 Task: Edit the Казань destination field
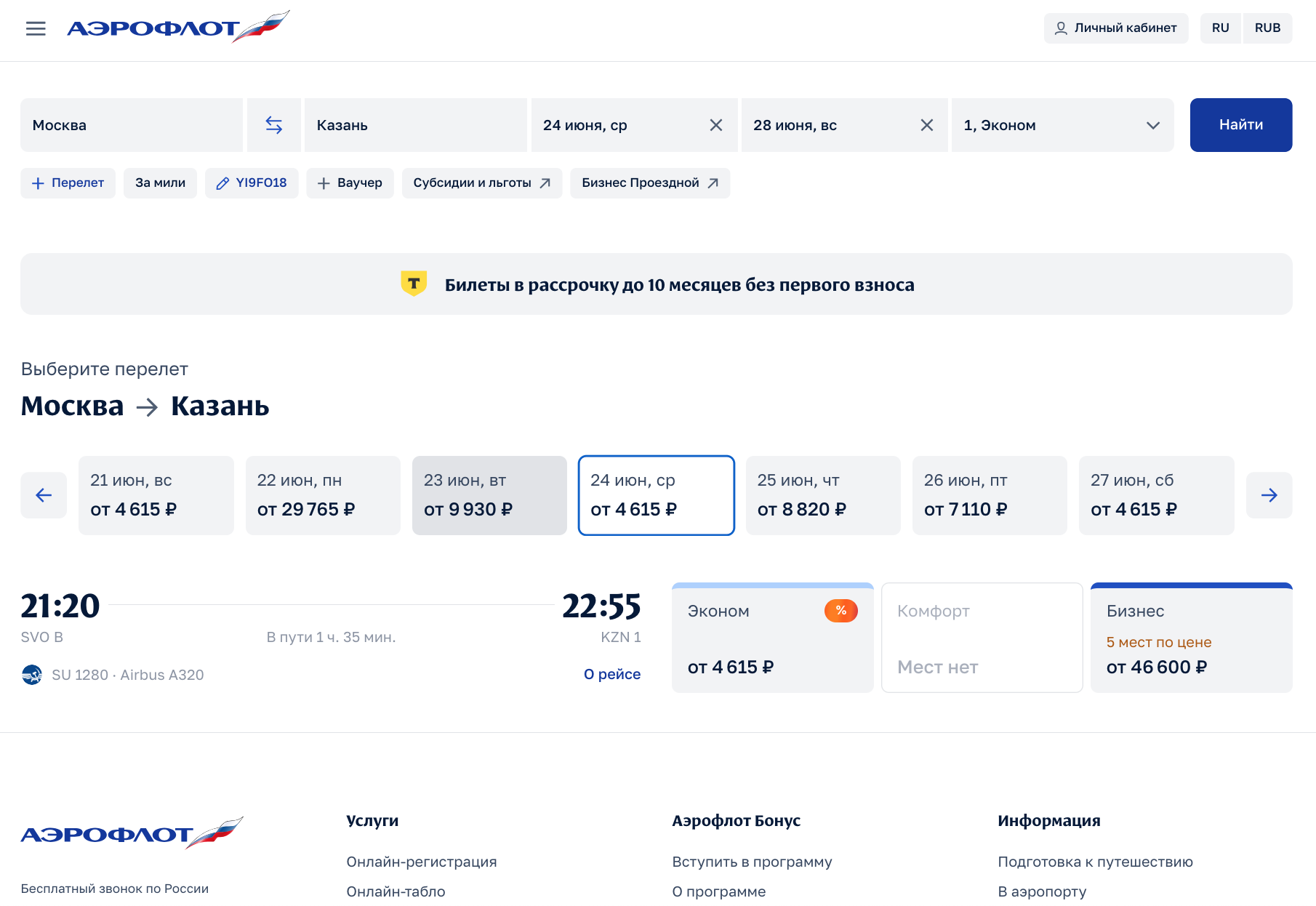click(x=416, y=125)
